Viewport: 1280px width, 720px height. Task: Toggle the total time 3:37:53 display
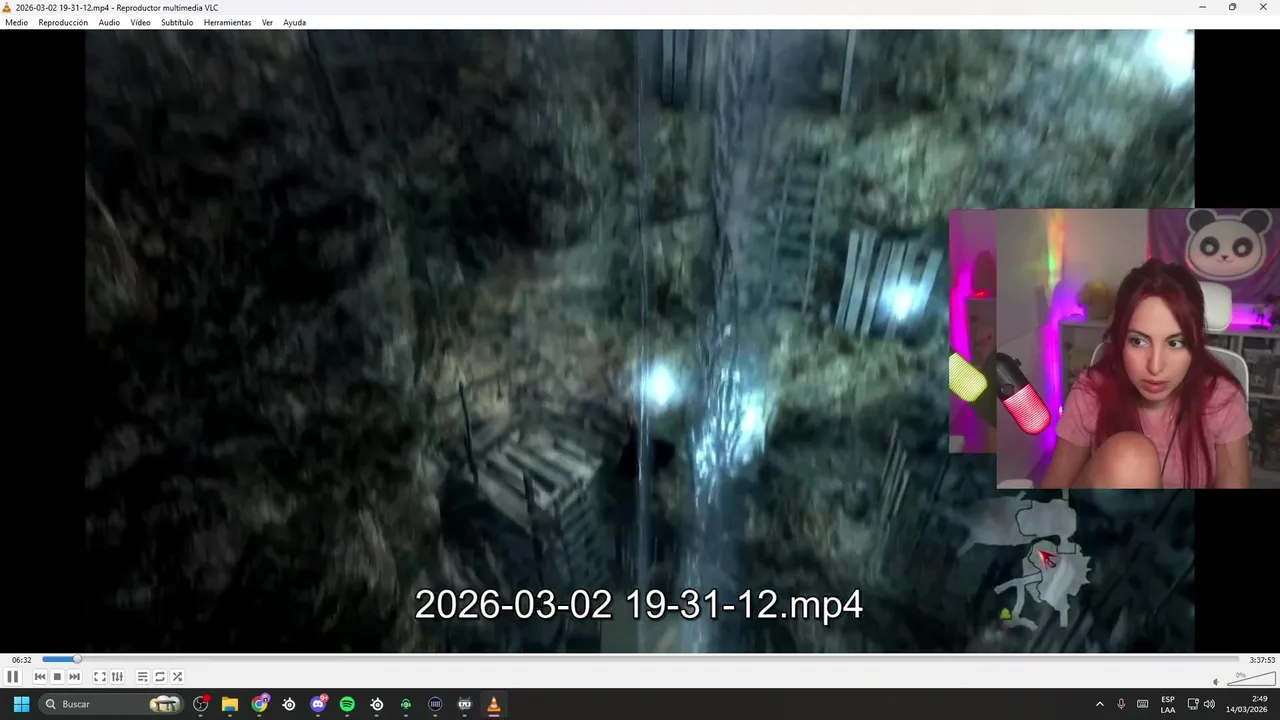point(1262,660)
